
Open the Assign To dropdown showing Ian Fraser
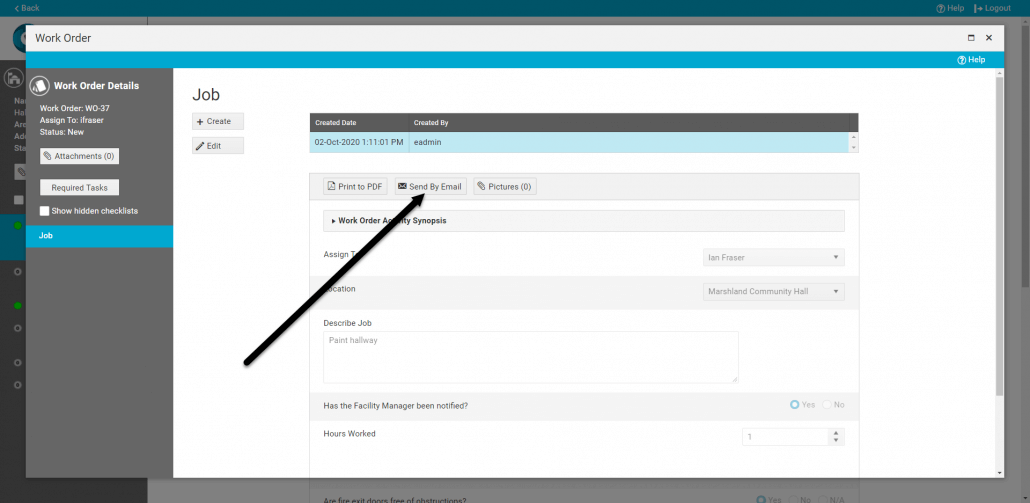tap(773, 258)
